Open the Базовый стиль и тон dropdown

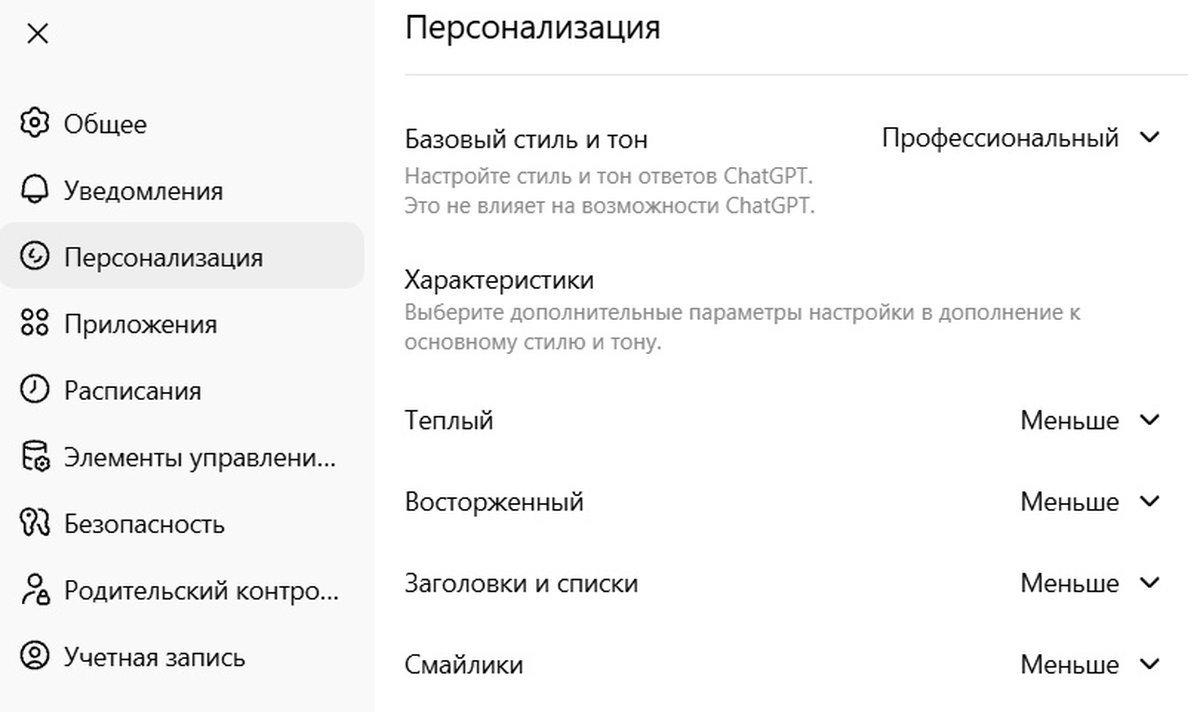tap(1020, 138)
